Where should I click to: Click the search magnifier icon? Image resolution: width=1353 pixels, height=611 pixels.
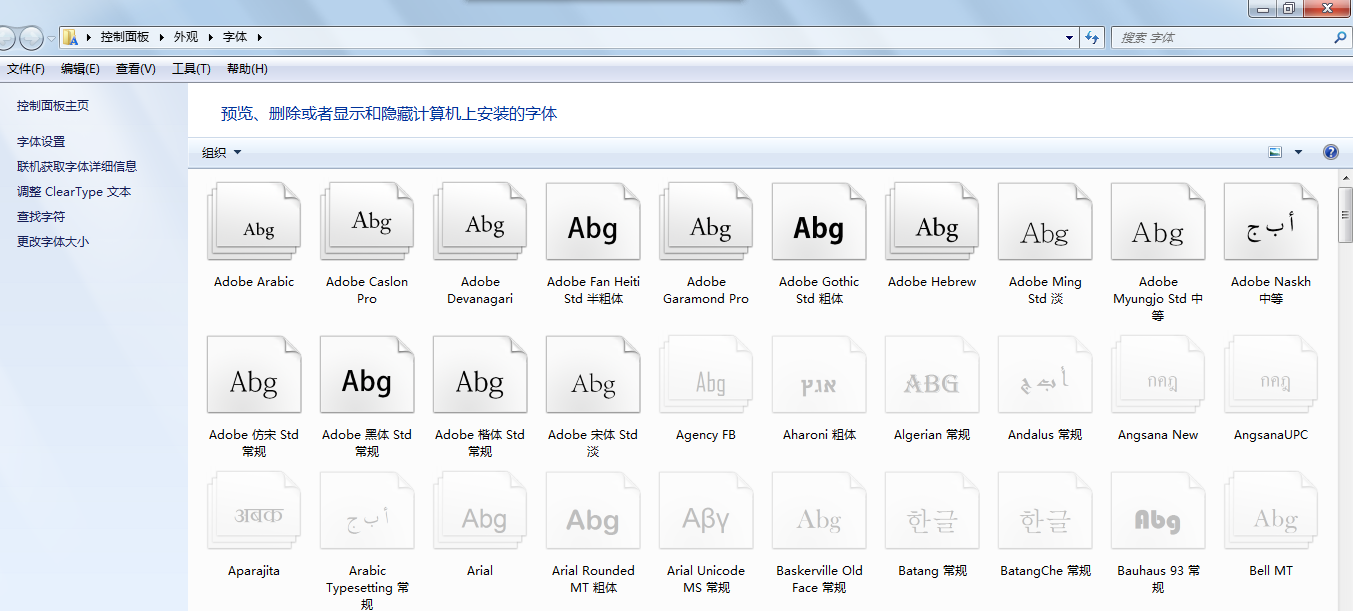pyautogui.click(x=1340, y=37)
